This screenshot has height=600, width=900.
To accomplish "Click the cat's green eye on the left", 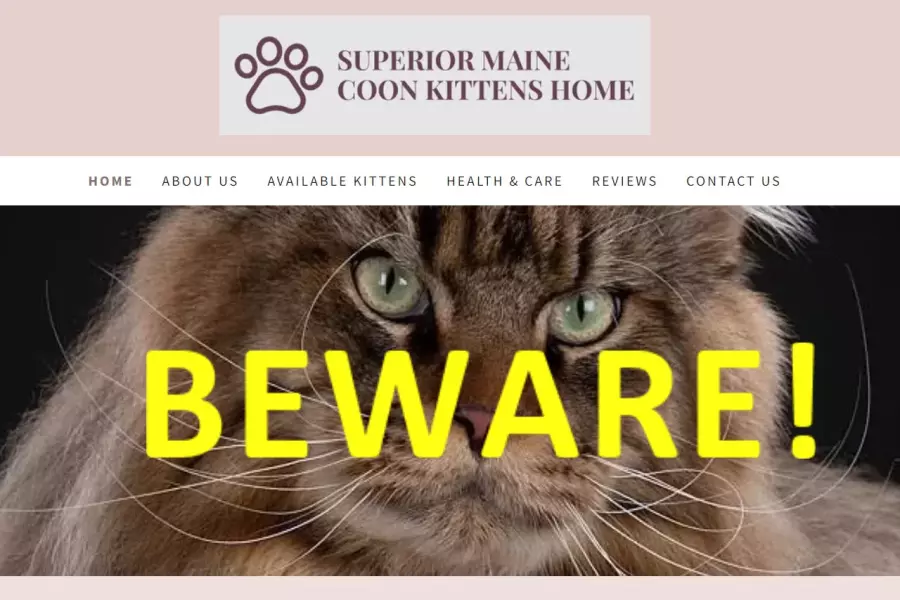I will 390,285.
